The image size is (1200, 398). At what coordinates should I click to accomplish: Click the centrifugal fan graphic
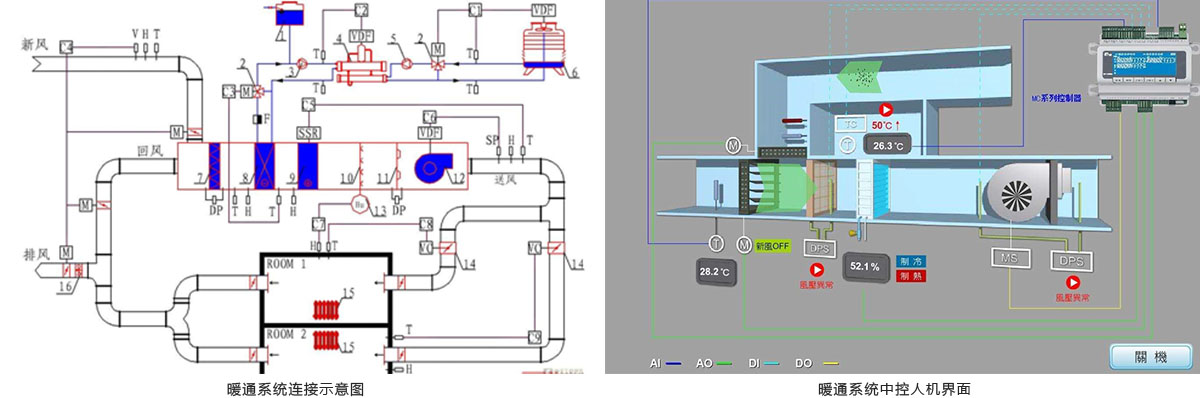click(x=1022, y=192)
